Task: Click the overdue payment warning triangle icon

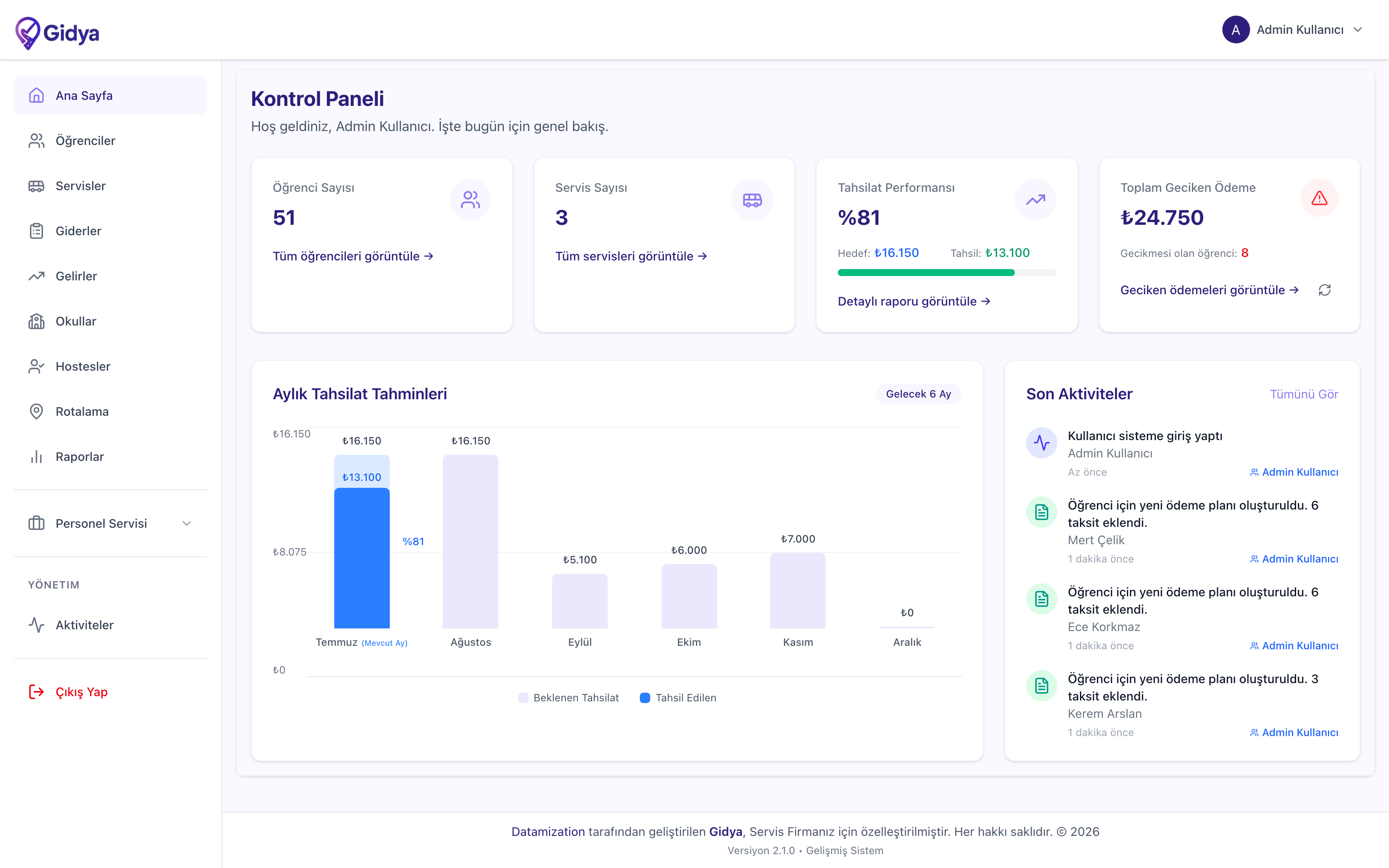Action: pos(1319,198)
